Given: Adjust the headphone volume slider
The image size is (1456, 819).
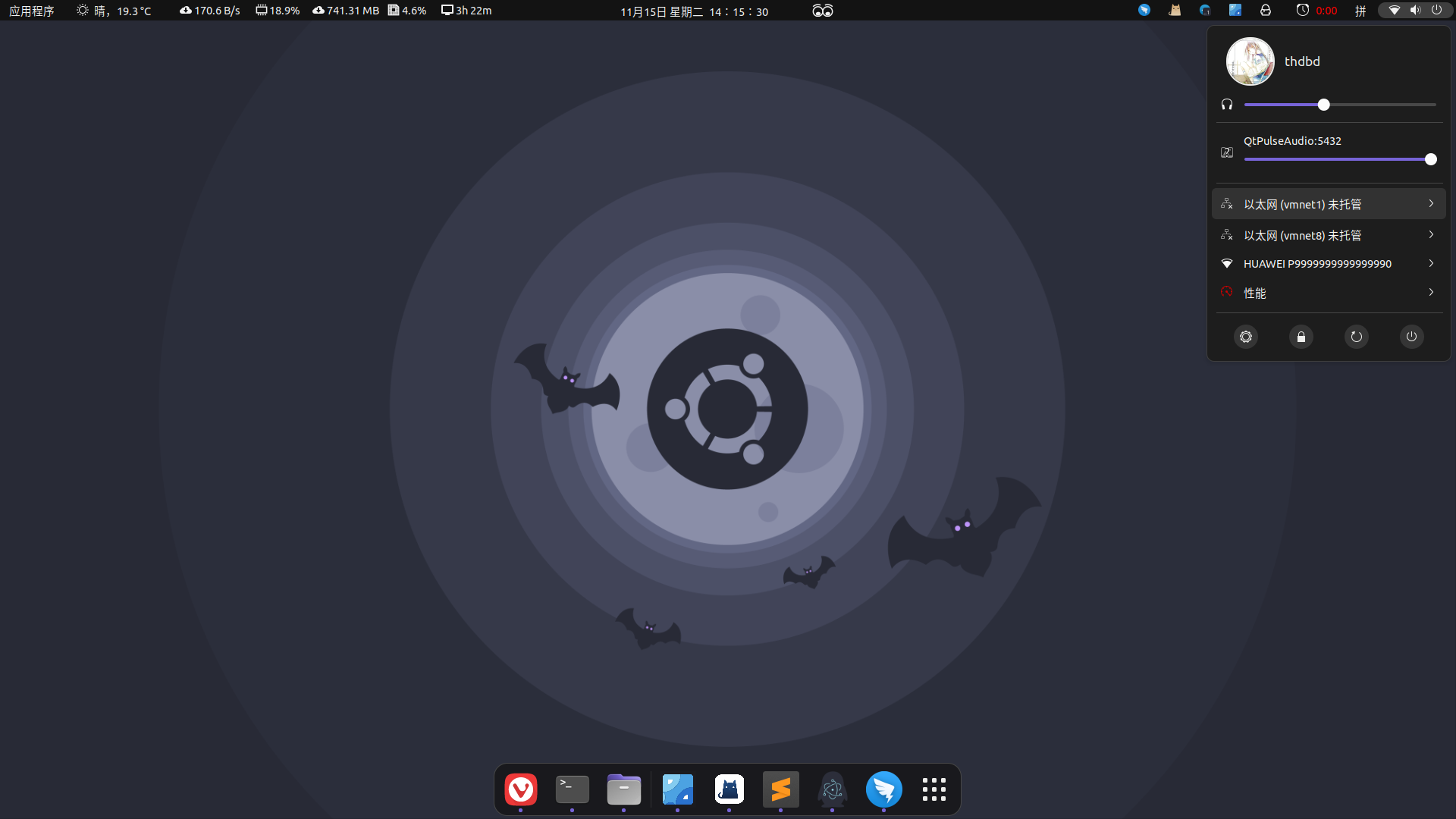Looking at the screenshot, I should tap(1323, 105).
